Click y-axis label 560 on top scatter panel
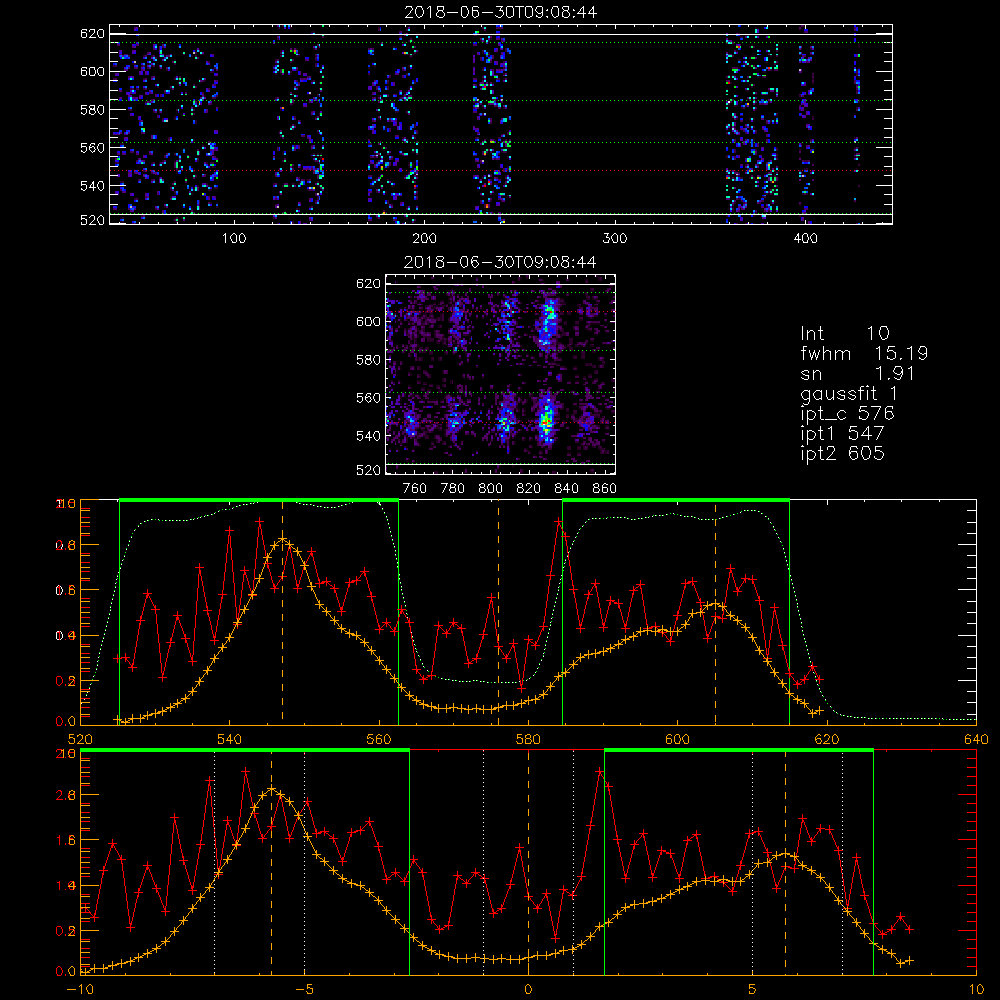Image resolution: width=1000 pixels, height=1000 pixels. pos(92,147)
